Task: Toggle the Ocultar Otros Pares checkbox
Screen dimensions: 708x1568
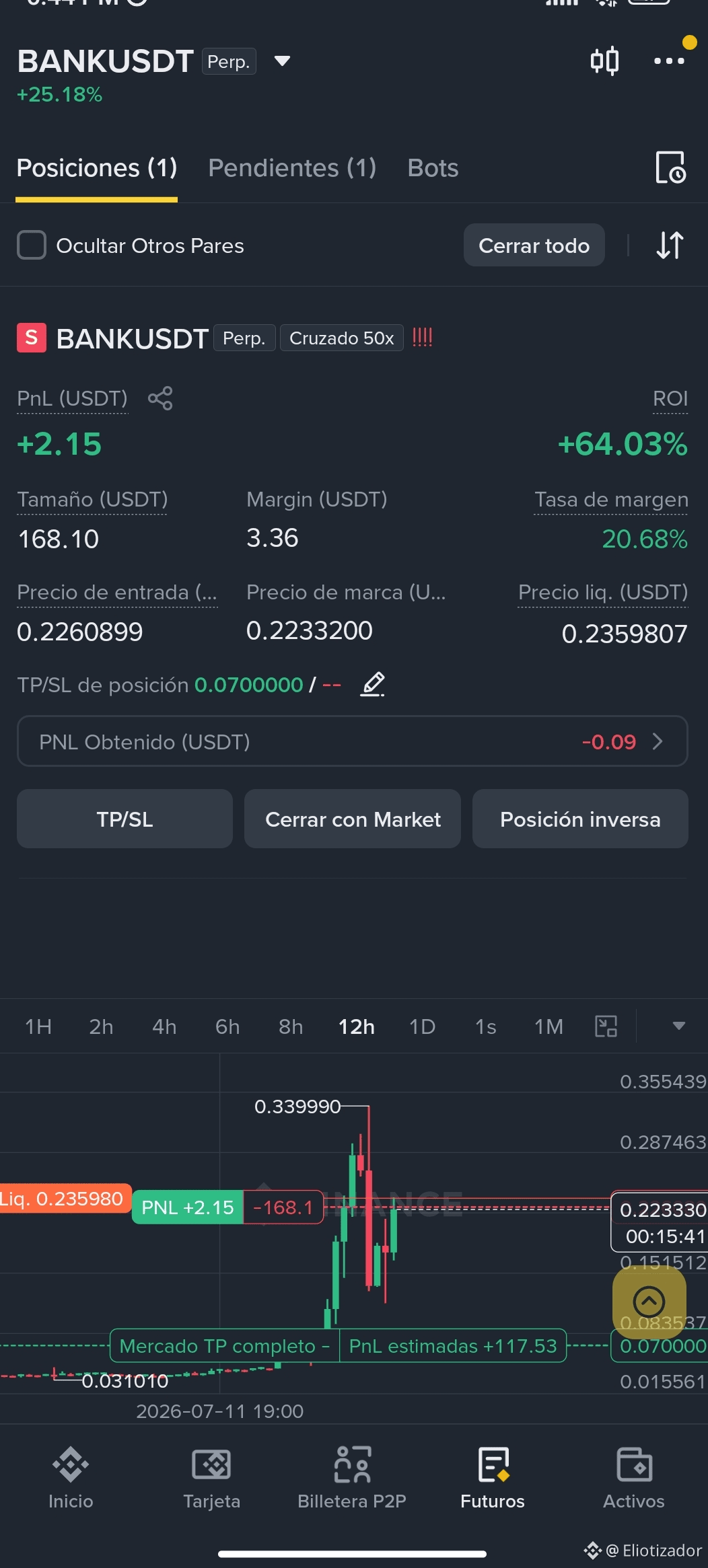Action: [x=32, y=246]
